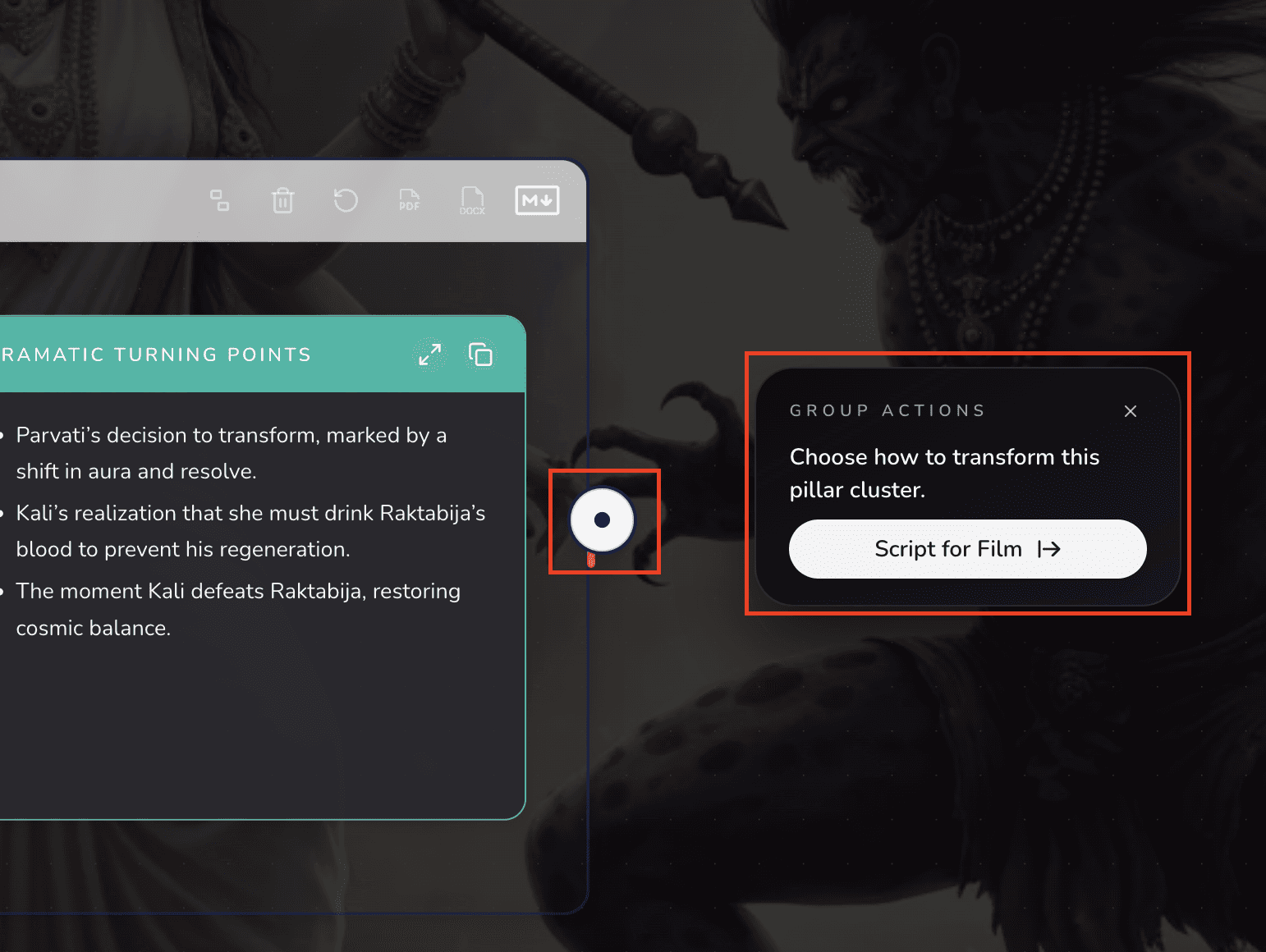Export as PDF icon
The width and height of the screenshot is (1266, 952).
pyautogui.click(x=409, y=200)
